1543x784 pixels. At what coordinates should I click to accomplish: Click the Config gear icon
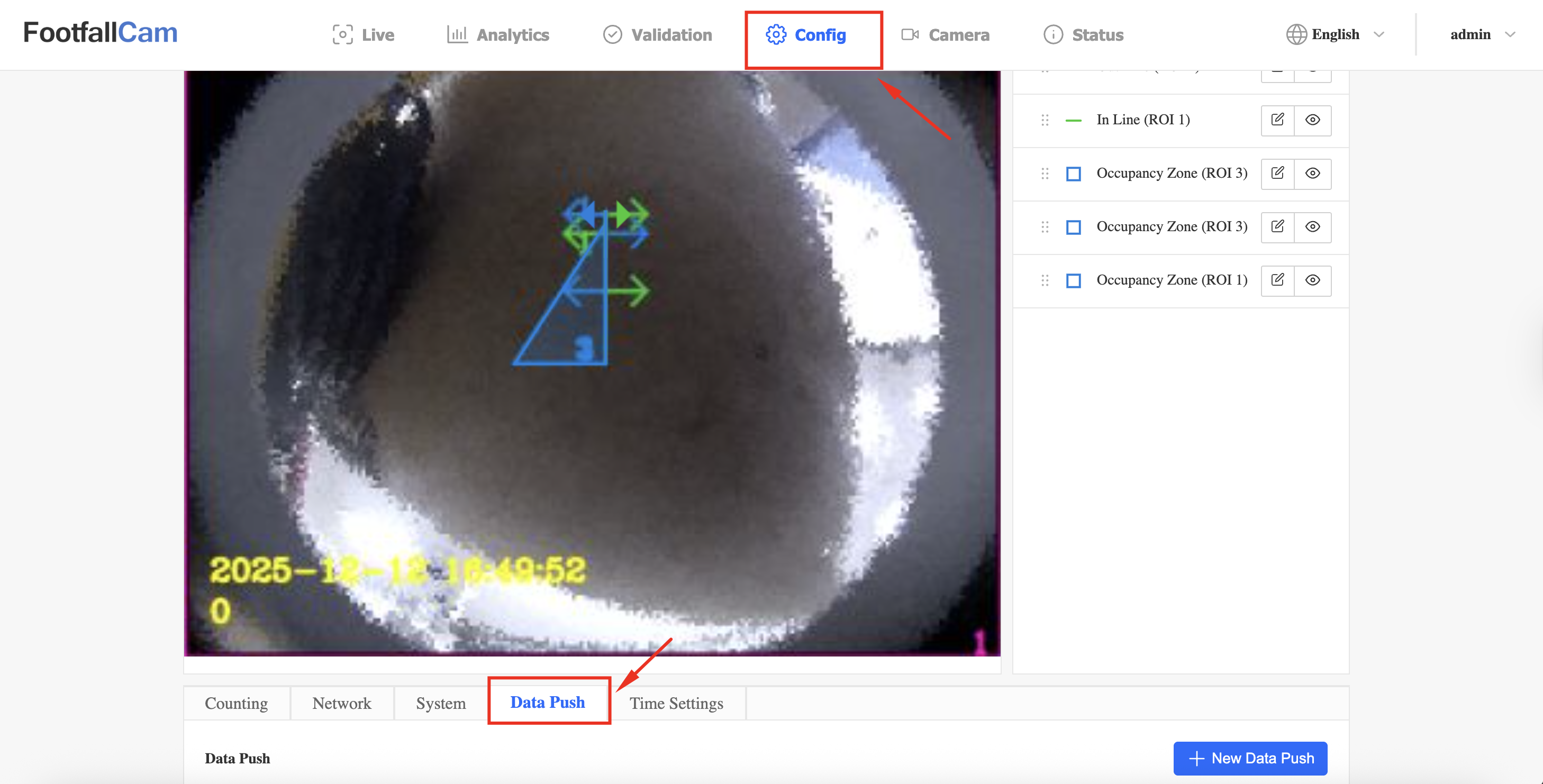776,35
